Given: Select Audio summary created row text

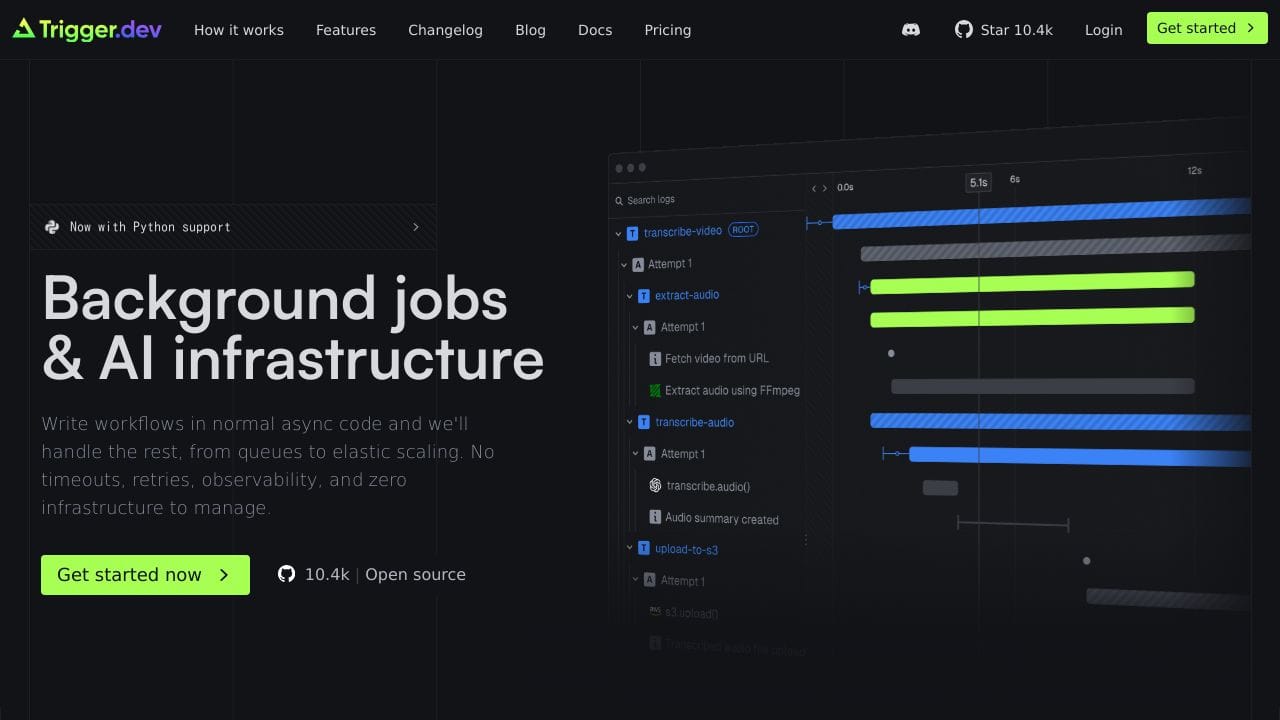Looking at the screenshot, I should pos(722,518).
